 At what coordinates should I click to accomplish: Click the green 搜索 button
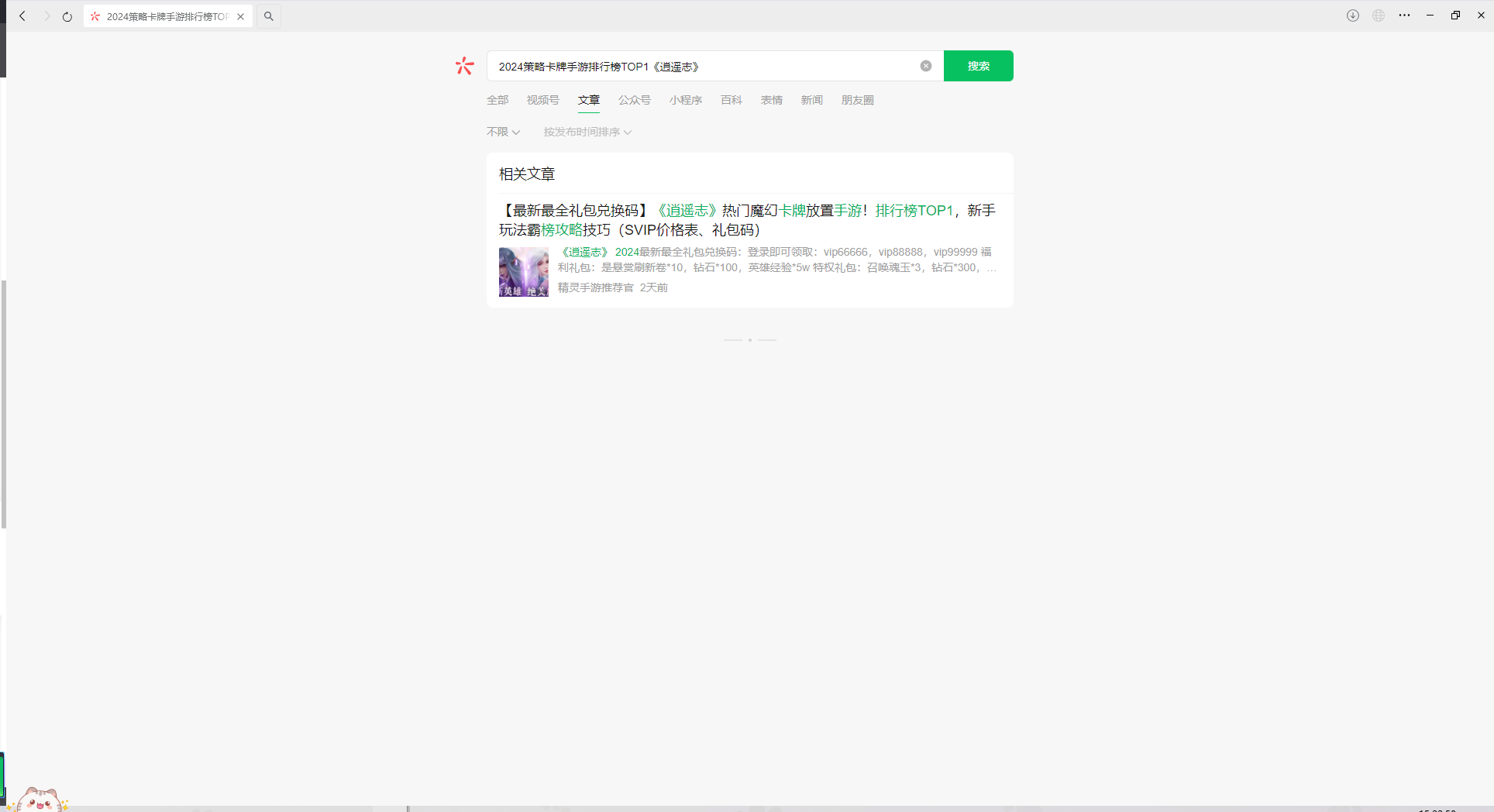(x=979, y=66)
